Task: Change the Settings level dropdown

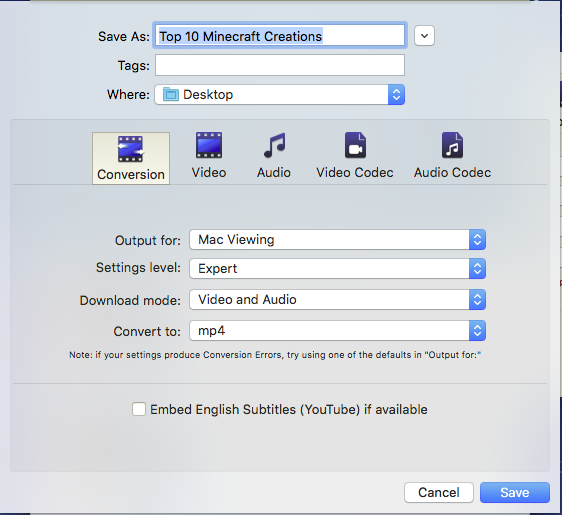Action: (x=338, y=268)
